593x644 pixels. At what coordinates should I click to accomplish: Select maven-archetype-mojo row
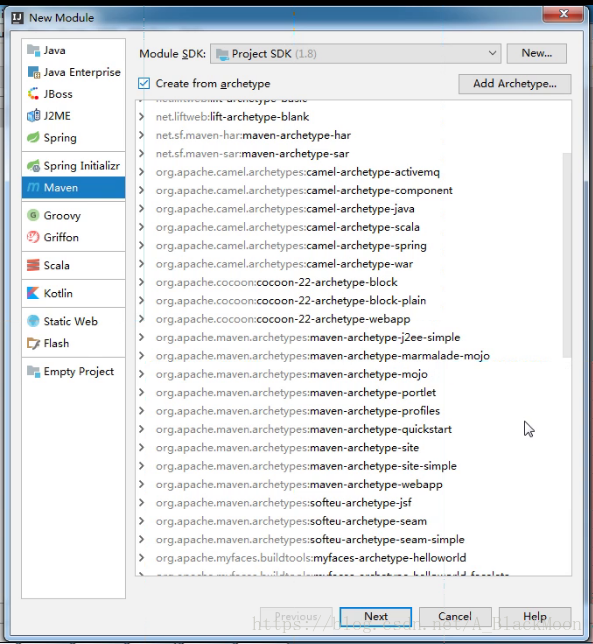click(353, 374)
